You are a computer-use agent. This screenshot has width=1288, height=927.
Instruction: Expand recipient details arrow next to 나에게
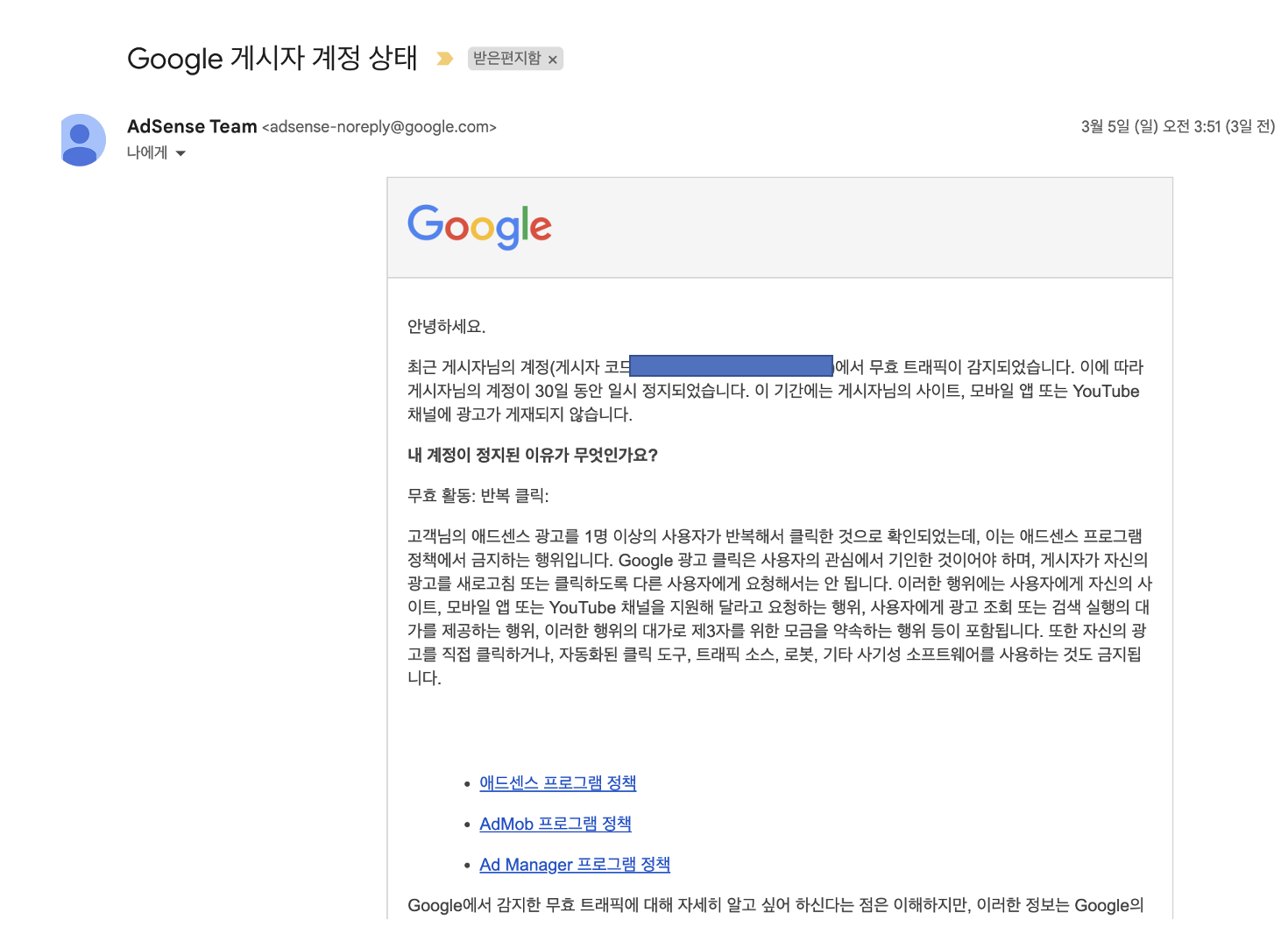tap(180, 153)
